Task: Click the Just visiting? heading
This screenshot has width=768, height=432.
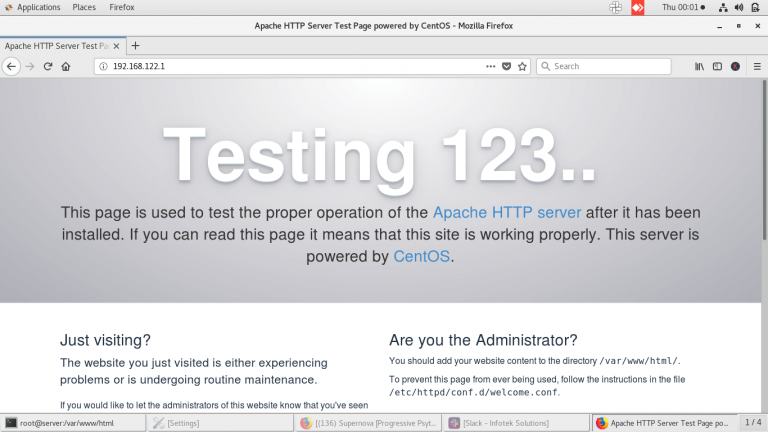Action: (105, 340)
